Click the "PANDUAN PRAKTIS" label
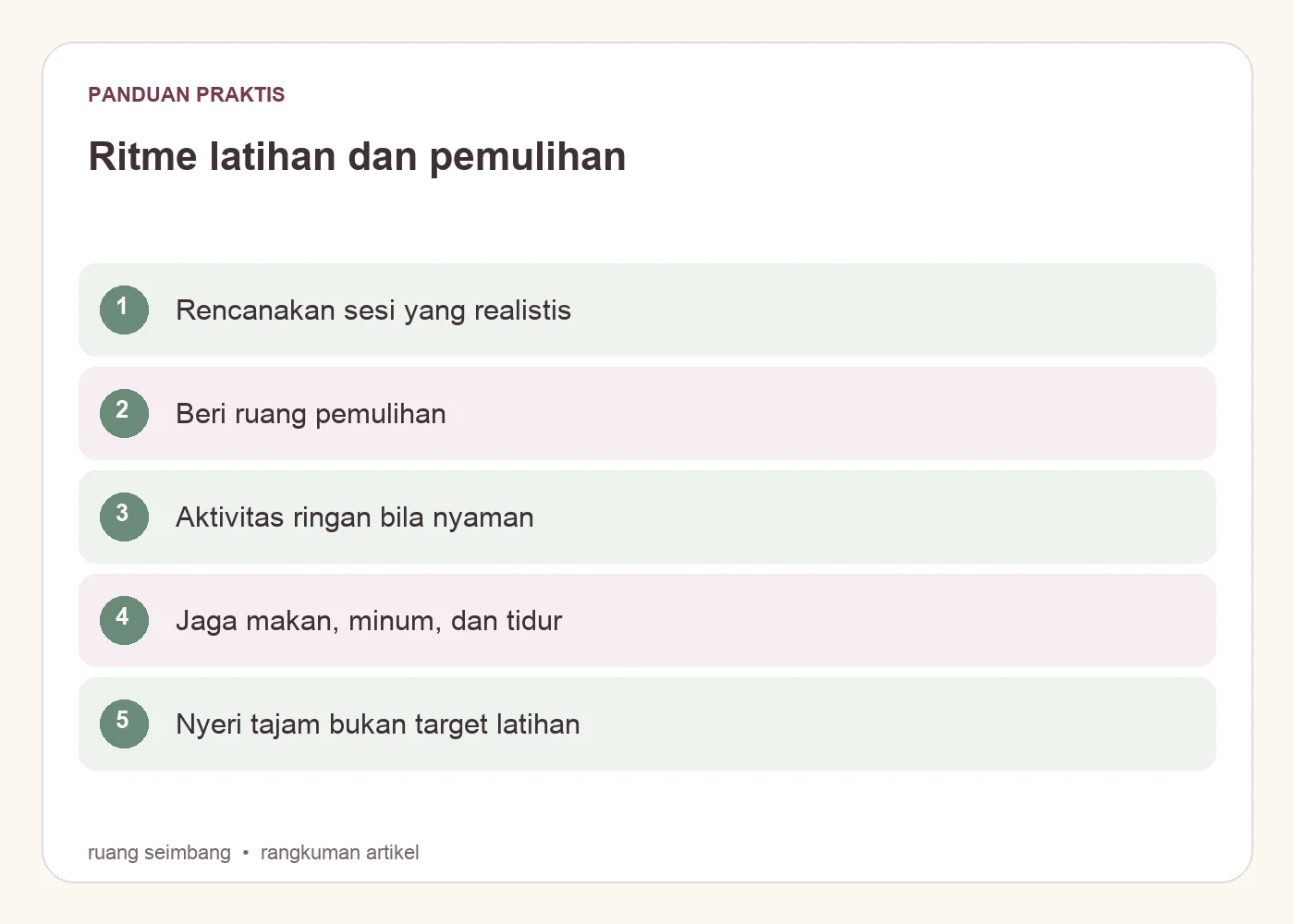Screen dimensions: 1294x924 (187, 94)
